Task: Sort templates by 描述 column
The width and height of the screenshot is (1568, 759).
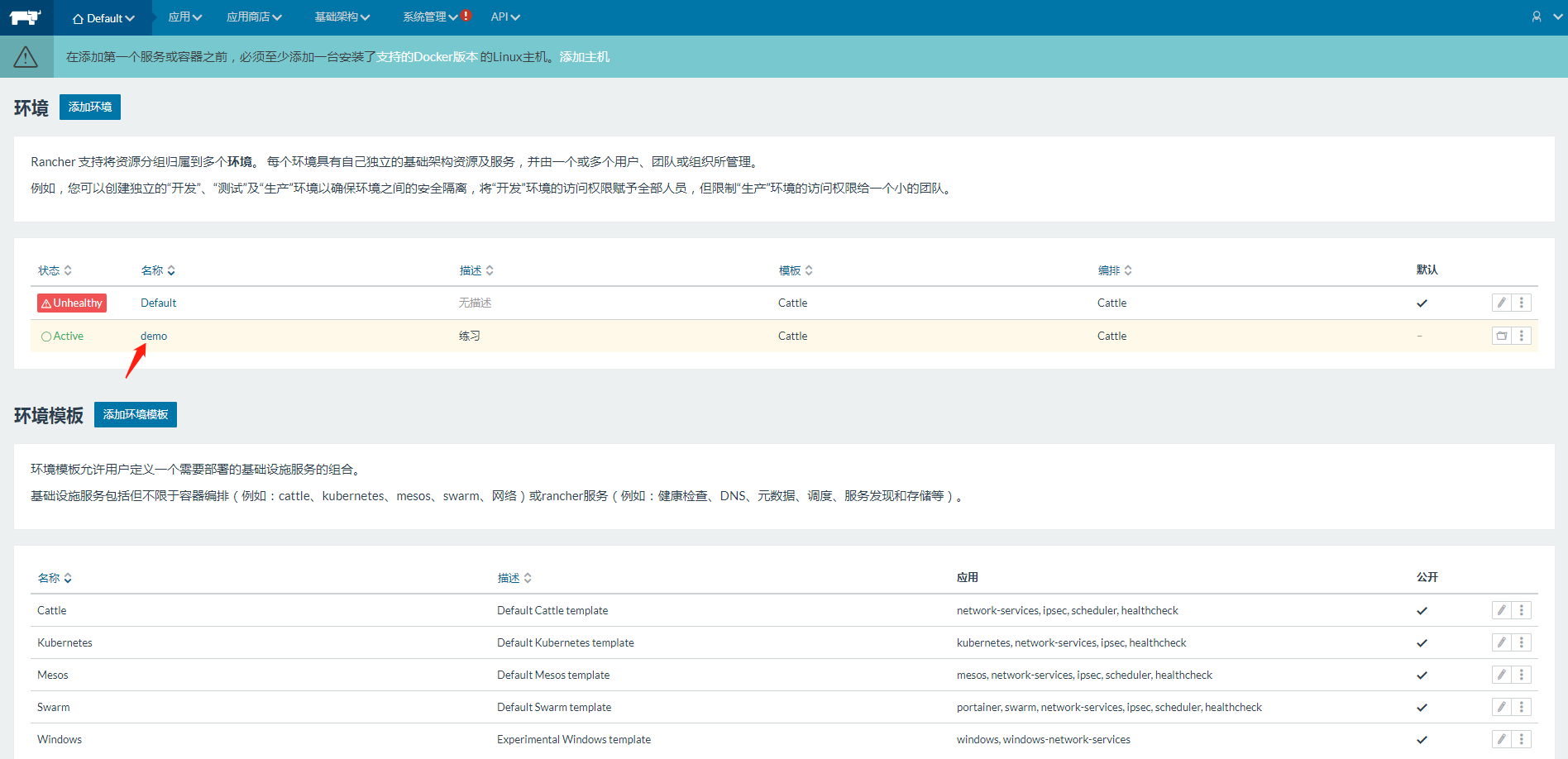Action: [x=515, y=578]
